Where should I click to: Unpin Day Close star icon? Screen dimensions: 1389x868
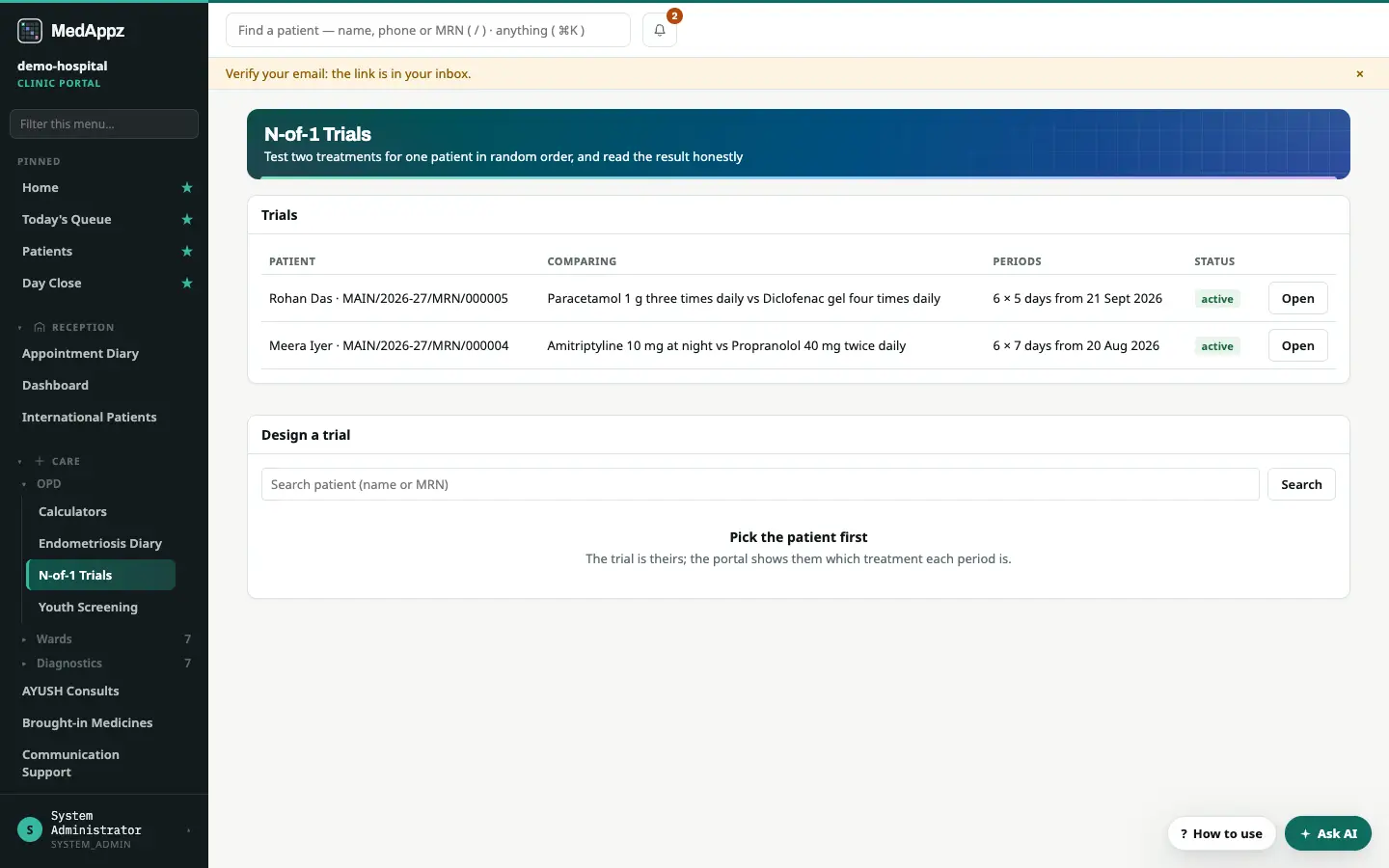(x=187, y=284)
